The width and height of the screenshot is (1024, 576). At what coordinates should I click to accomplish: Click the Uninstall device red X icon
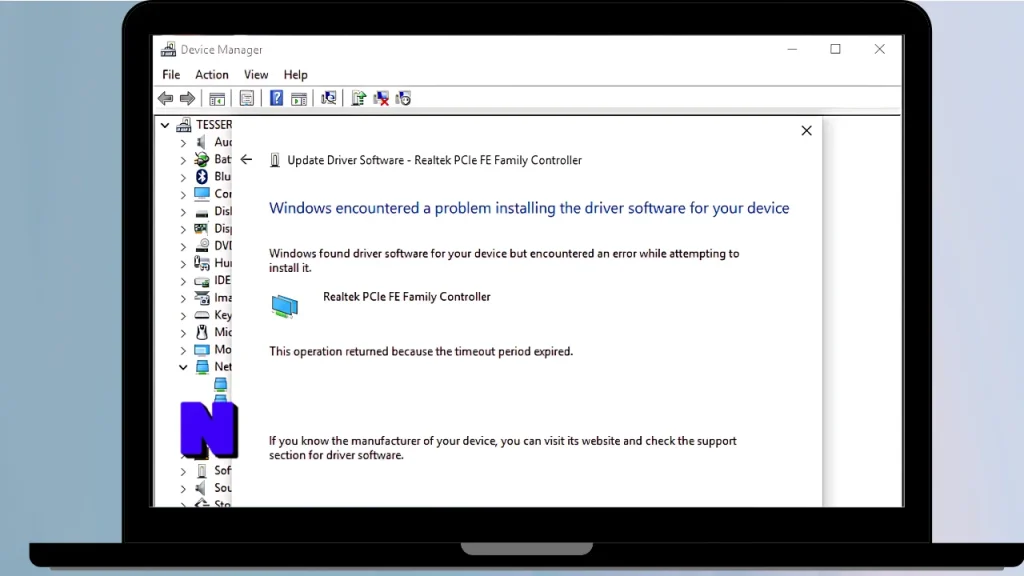(381, 99)
